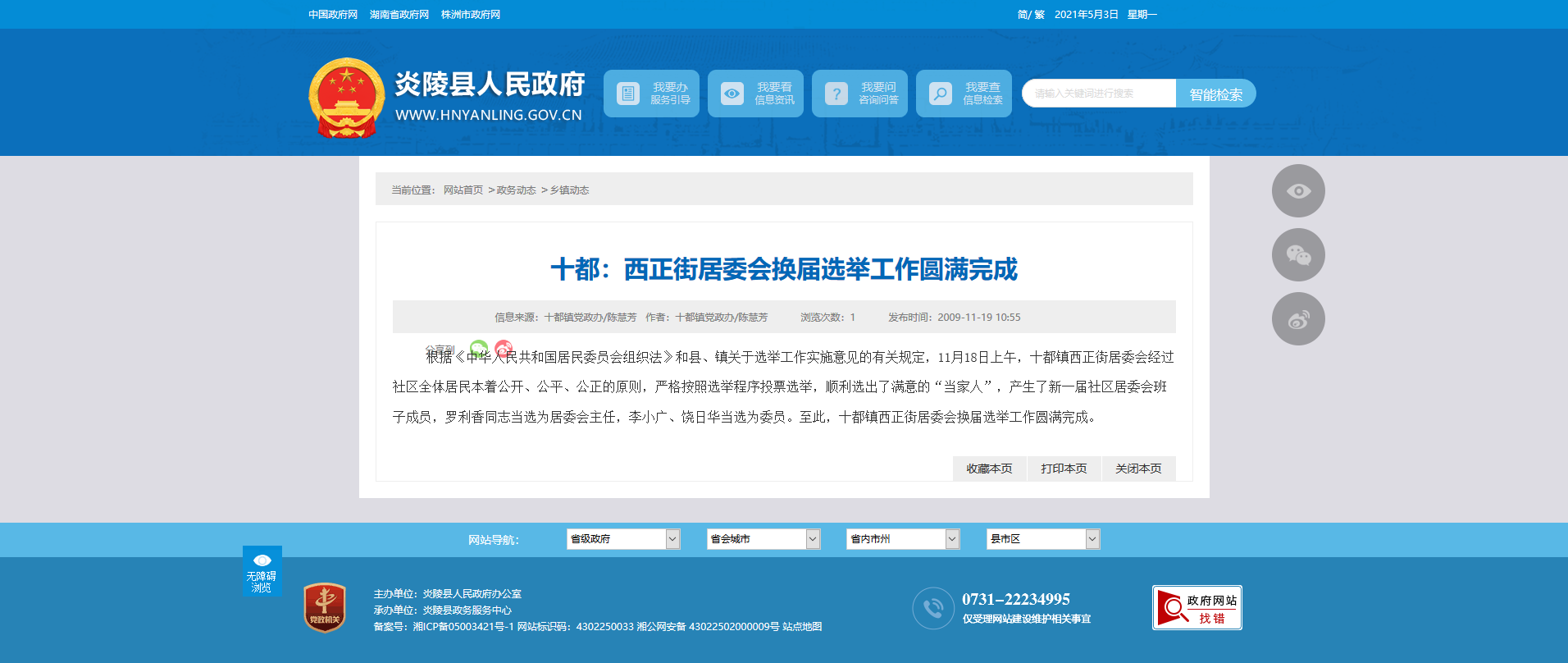Click the 党政机关 badge in footer
The height and width of the screenshot is (663, 1568).
pyautogui.click(x=325, y=608)
